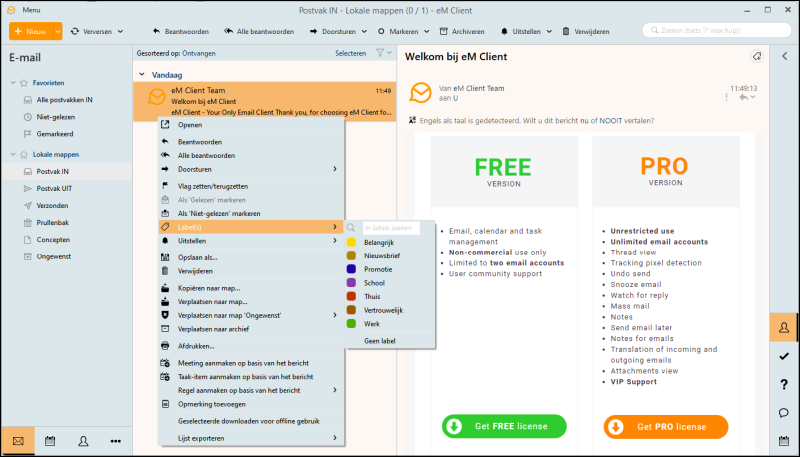Choose Opslaan als... in context menu
This screenshot has width=800, height=457.
[251, 258]
